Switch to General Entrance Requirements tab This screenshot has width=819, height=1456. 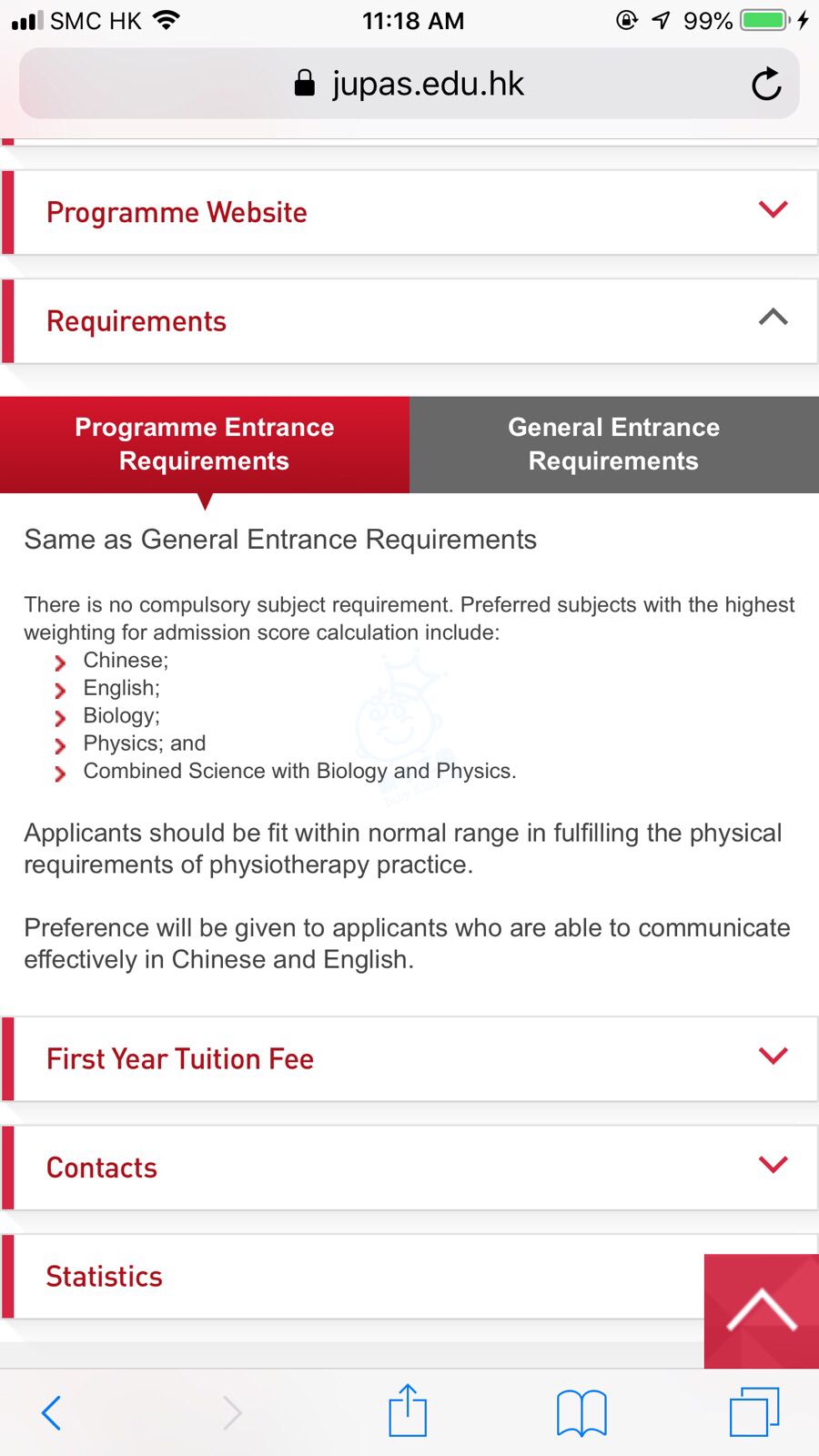point(613,444)
